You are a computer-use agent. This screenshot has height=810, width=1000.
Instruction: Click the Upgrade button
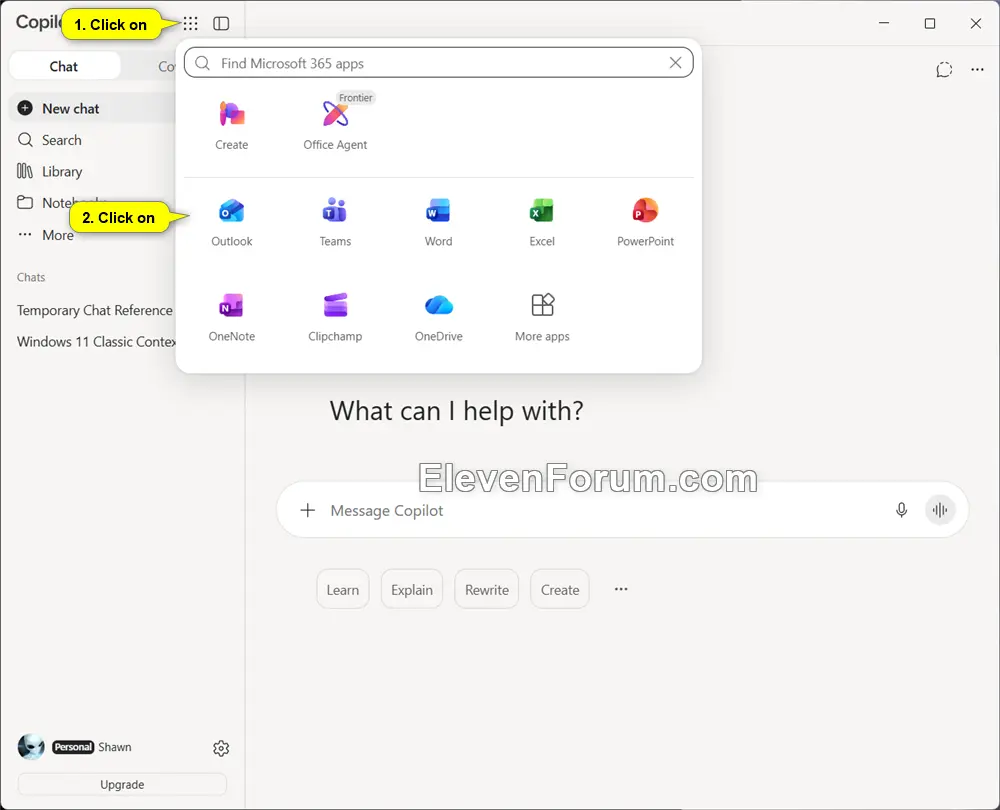(x=122, y=784)
